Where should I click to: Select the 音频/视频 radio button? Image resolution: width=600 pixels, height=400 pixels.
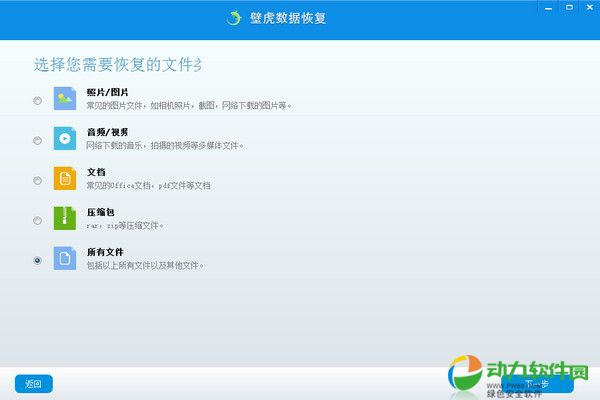coord(38,140)
